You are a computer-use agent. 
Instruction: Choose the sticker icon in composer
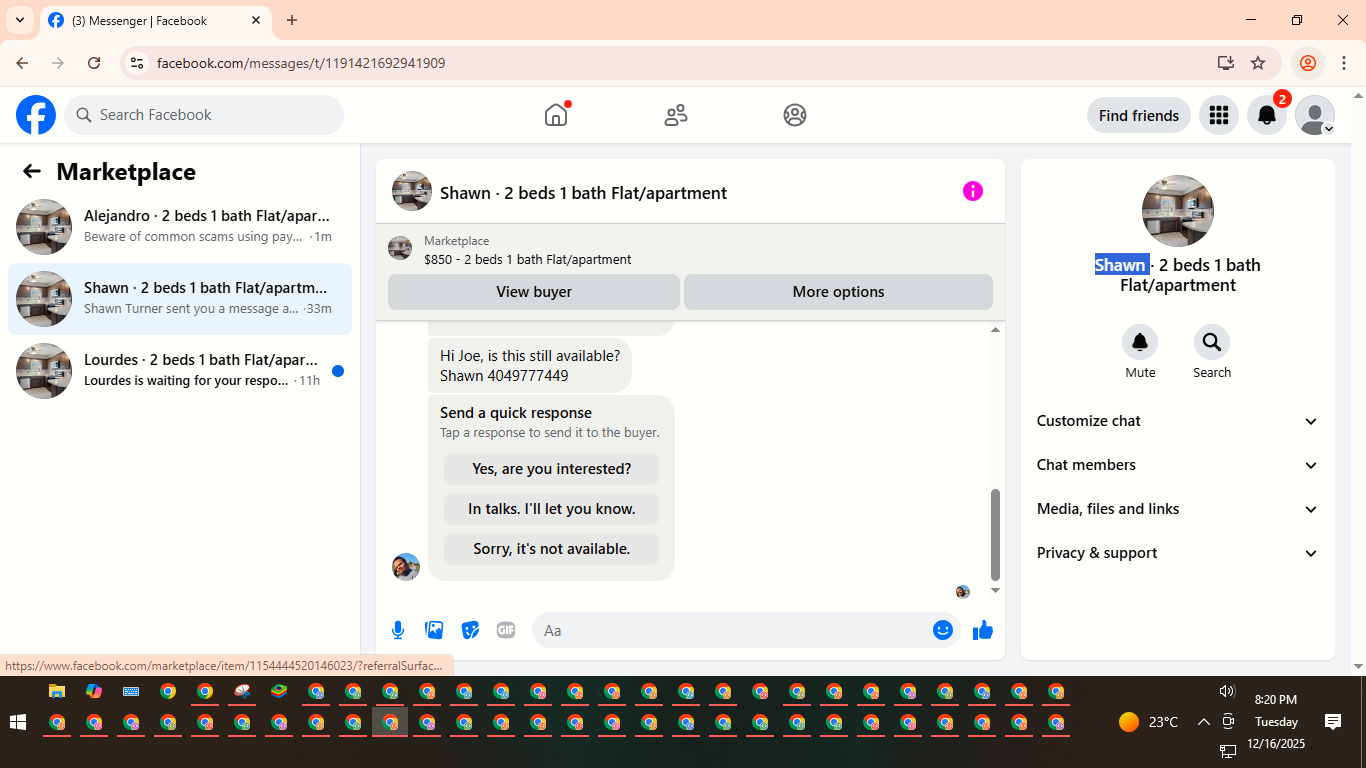470,630
